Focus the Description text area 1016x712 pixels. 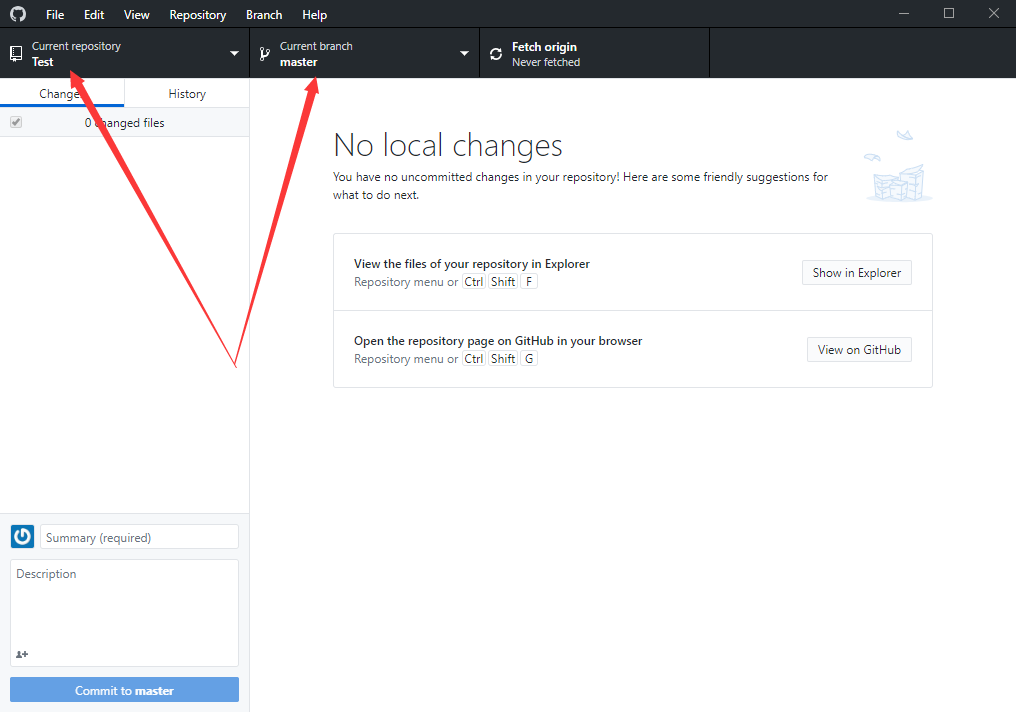pyautogui.click(x=124, y=613)
